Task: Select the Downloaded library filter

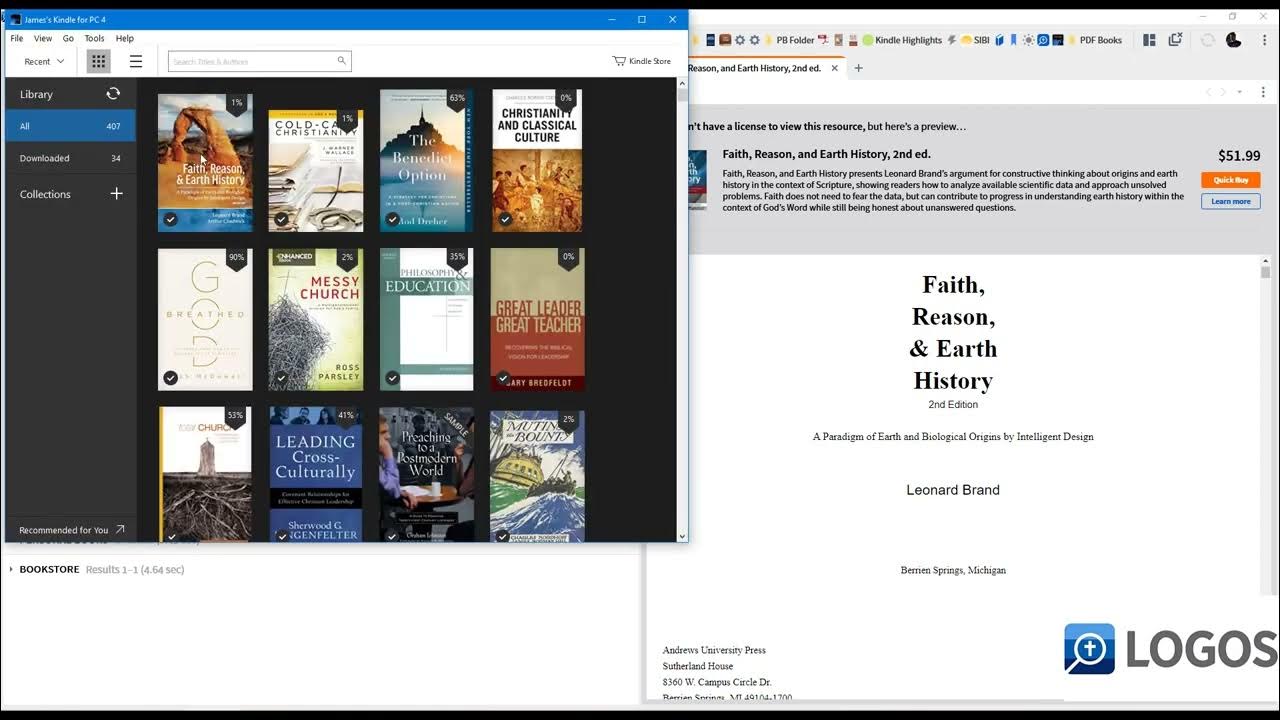Action: [x=70, y=158]
